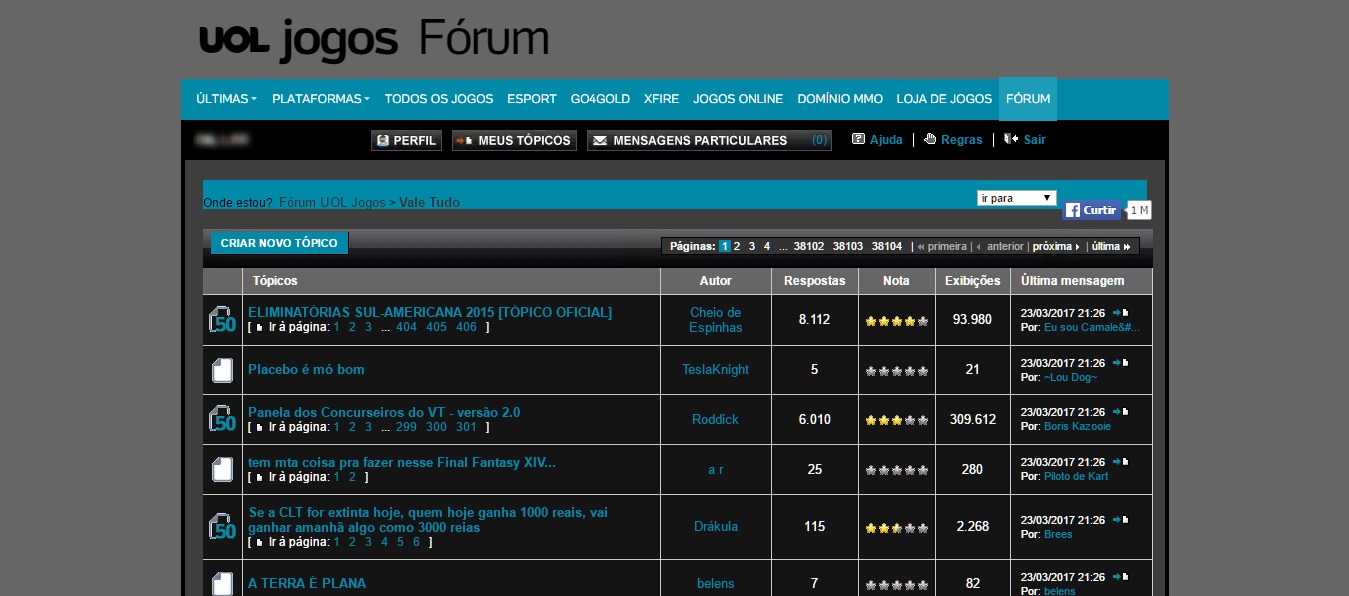
Task: Click the Regras hand icon
Action: [x=930, y=139]
